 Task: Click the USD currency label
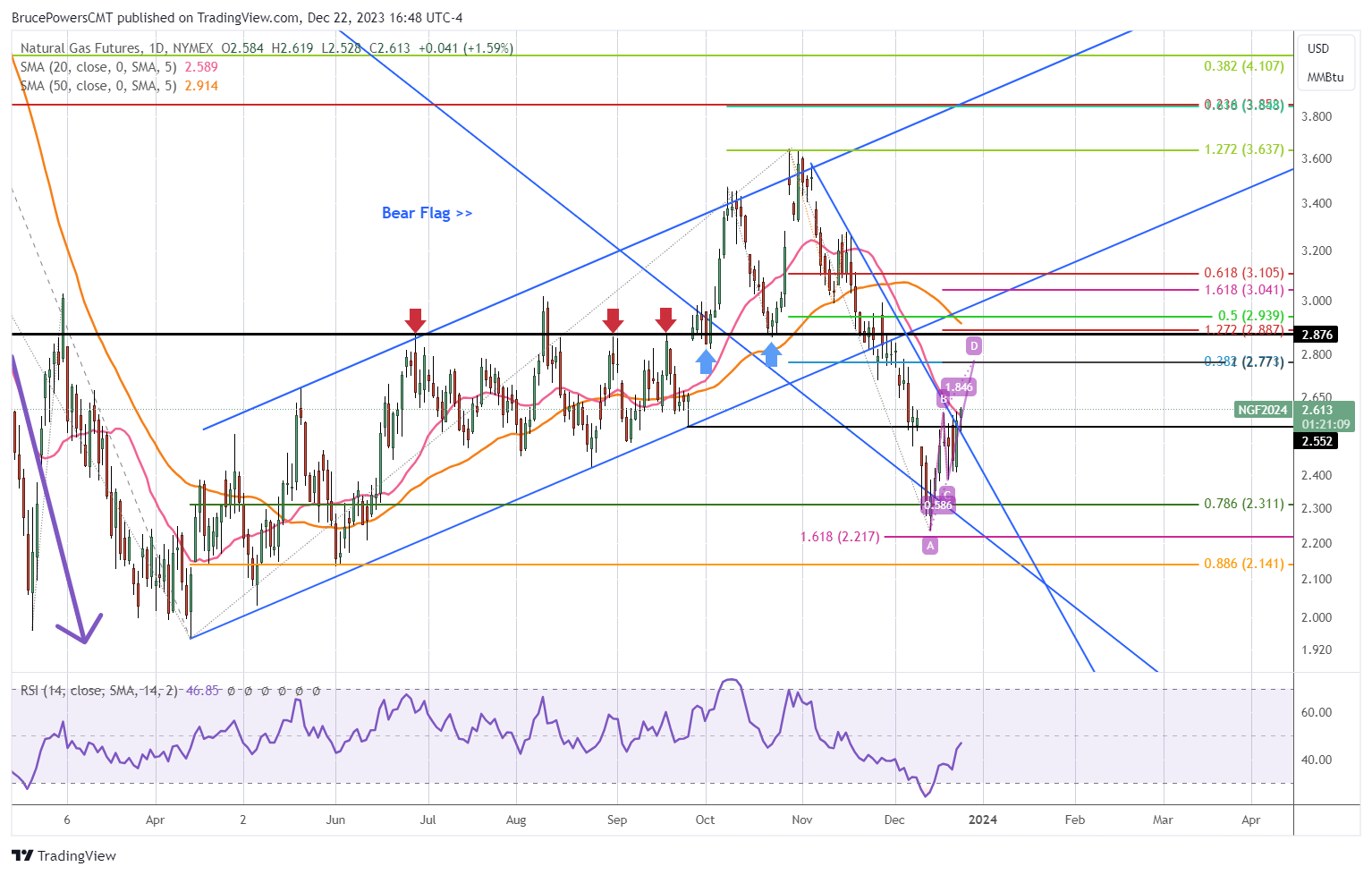[x=1318, y=48]
